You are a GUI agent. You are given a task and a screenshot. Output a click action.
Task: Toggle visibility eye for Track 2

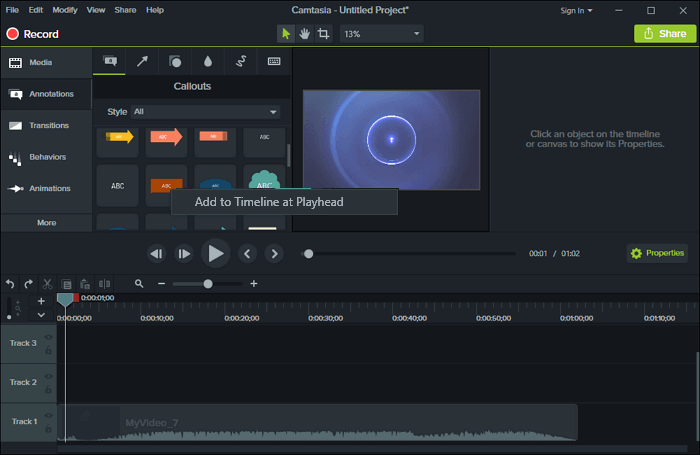point(48,376)
